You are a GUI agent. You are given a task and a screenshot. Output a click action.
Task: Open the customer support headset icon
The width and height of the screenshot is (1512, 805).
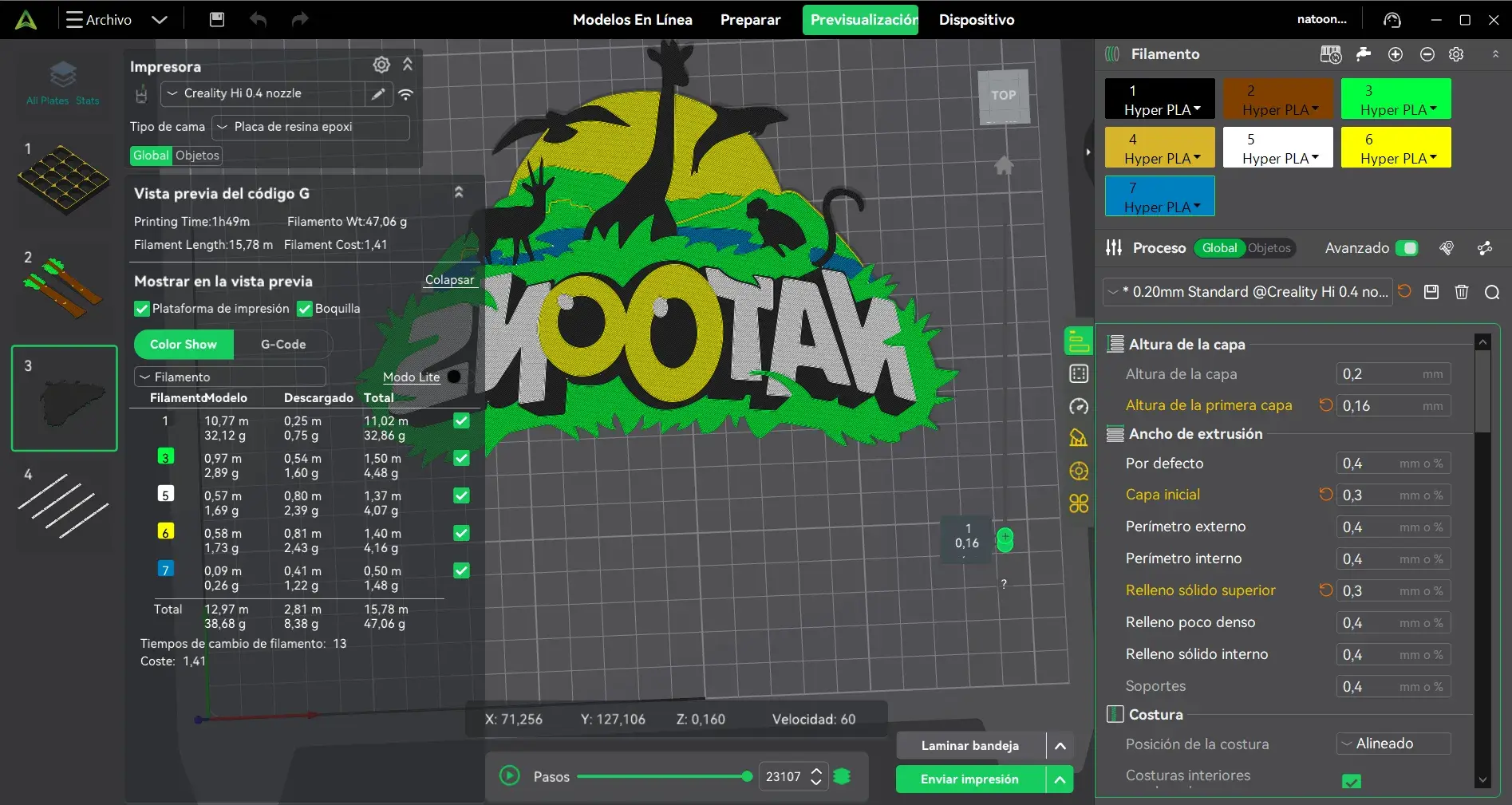tap(1392, 20)
